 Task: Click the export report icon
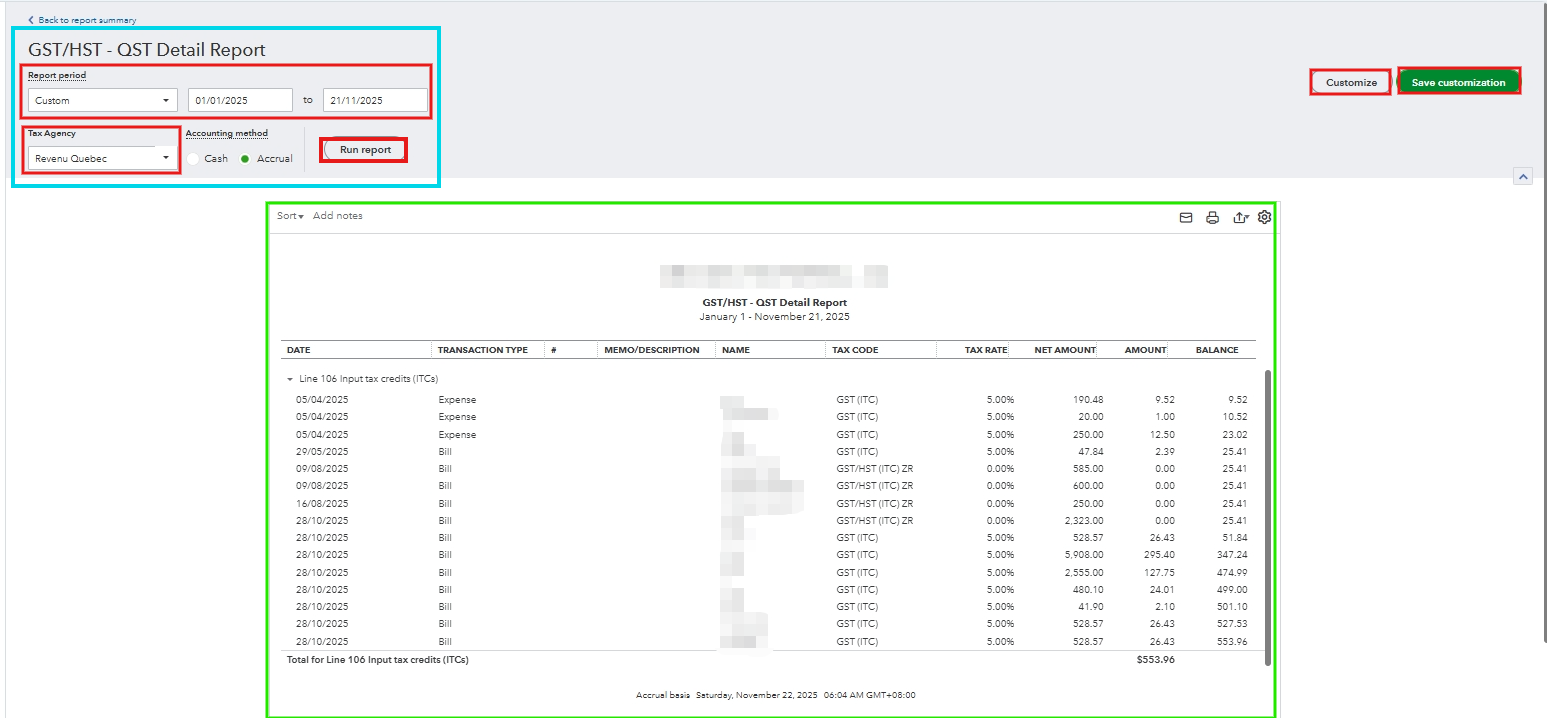click(1240, 217)
